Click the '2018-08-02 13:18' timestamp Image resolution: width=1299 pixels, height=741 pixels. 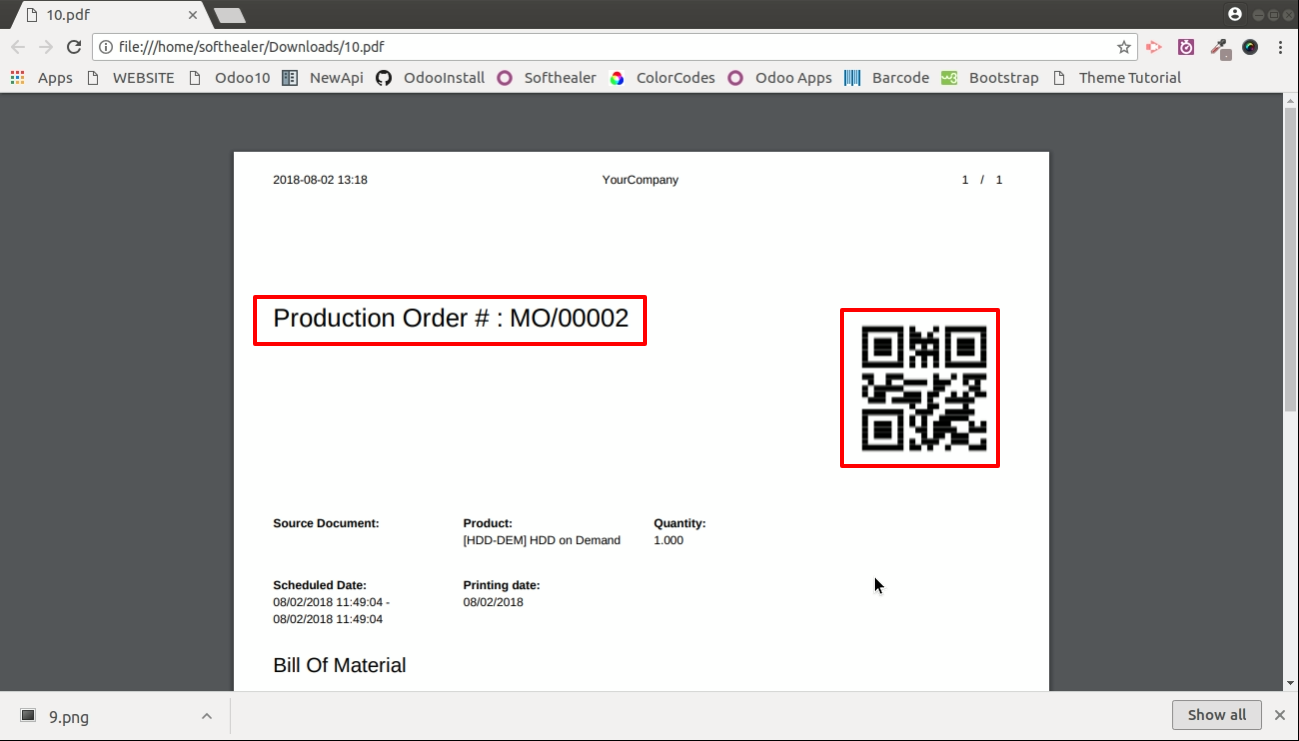coord(320,180)
